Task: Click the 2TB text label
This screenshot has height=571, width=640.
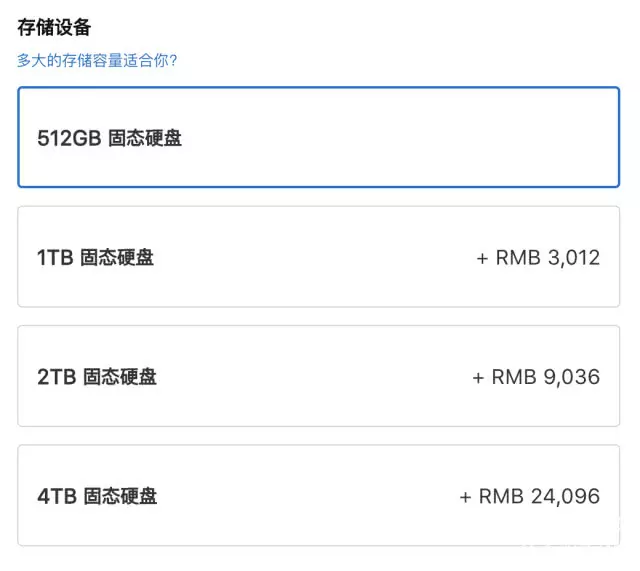Action: [57, 377]
